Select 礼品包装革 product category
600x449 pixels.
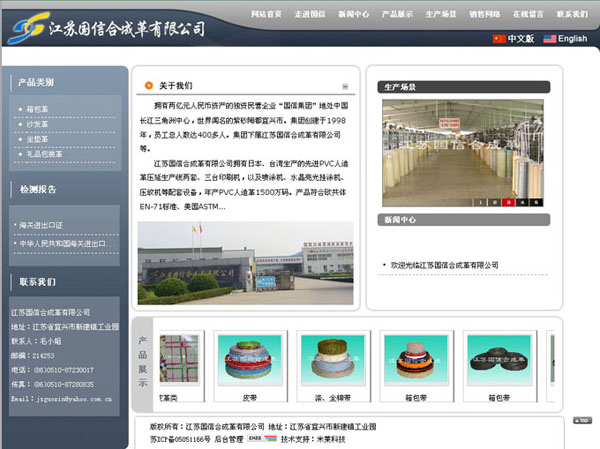[x=44, y=154]
